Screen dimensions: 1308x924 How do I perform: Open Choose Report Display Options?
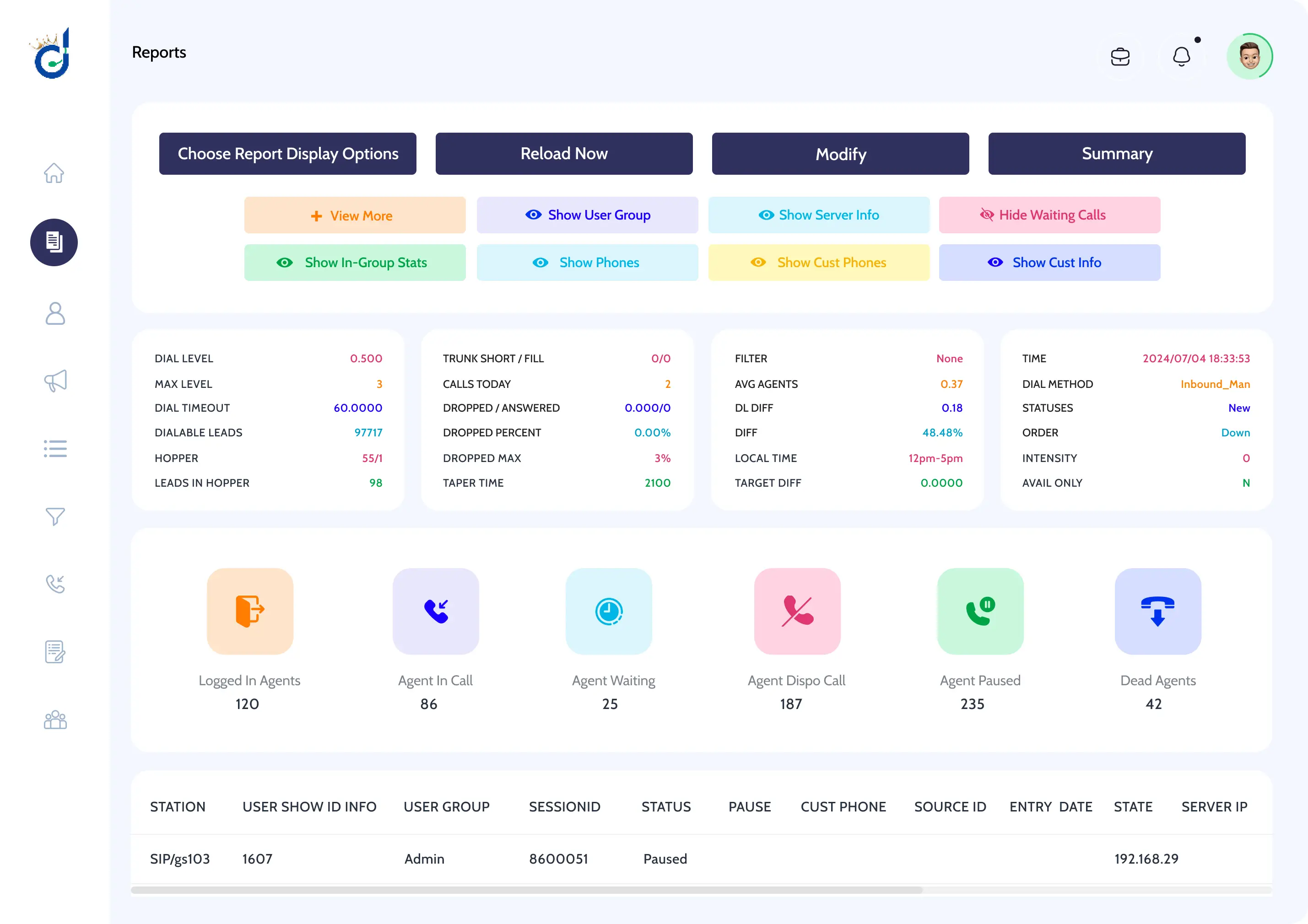[x=288, y=154]
